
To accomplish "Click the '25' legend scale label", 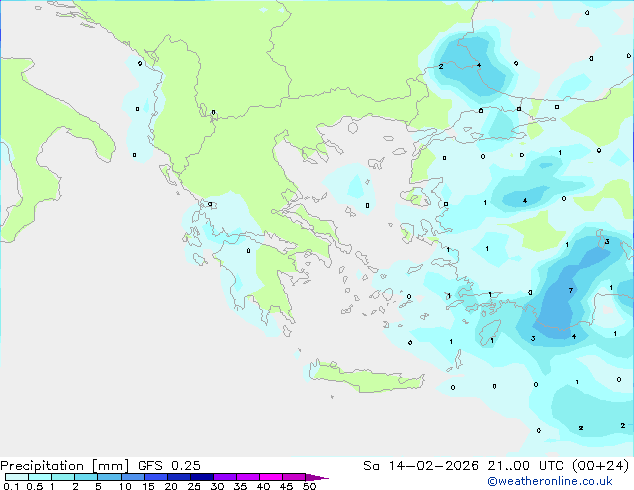I will pyautogui.click(x=194, y=486).
